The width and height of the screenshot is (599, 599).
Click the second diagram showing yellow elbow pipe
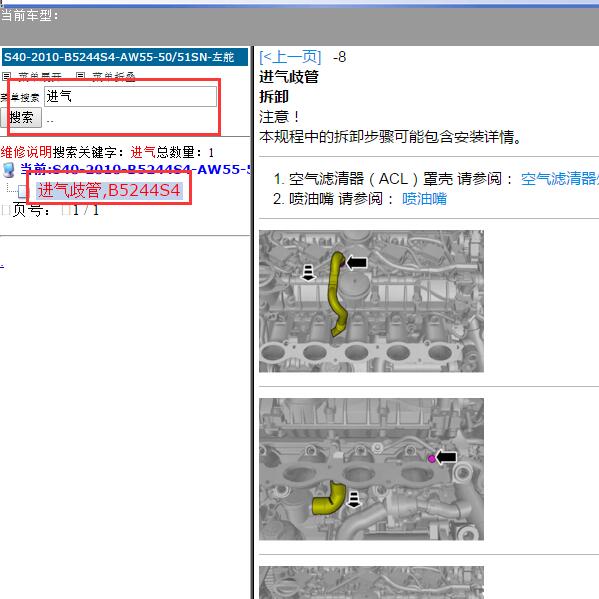pos(371,469)
